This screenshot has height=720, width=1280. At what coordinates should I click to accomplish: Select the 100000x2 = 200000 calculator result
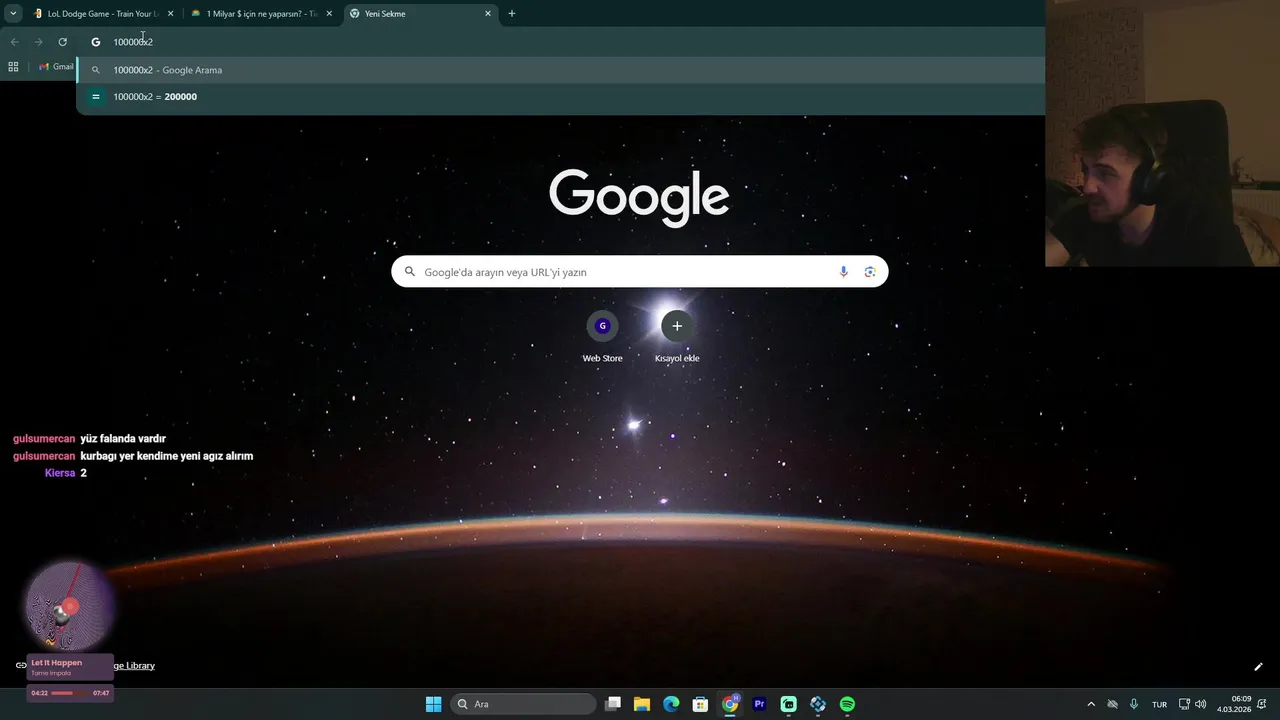point(560,97)
